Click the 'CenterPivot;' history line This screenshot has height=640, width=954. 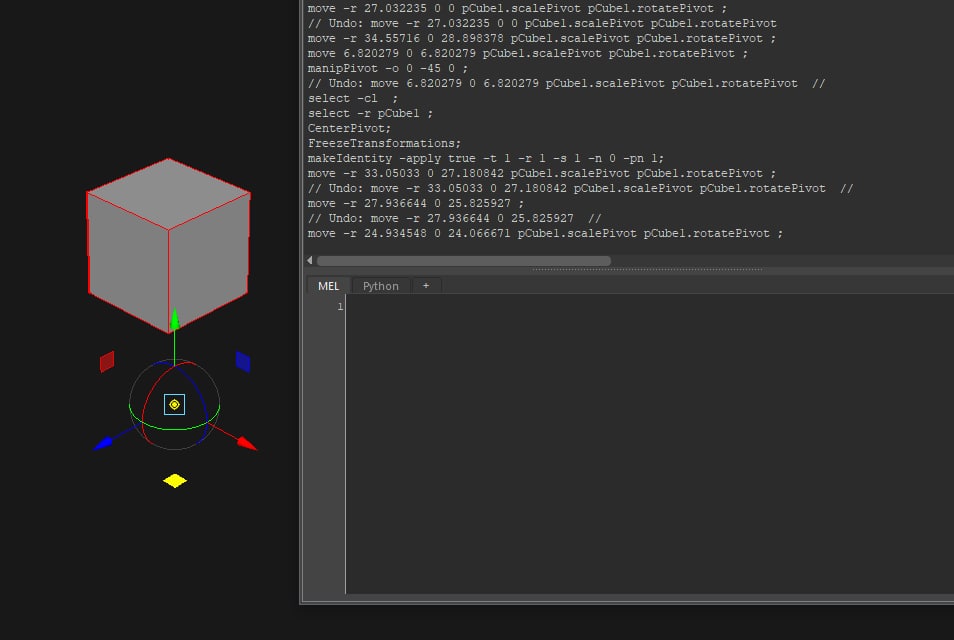point(349,128)
